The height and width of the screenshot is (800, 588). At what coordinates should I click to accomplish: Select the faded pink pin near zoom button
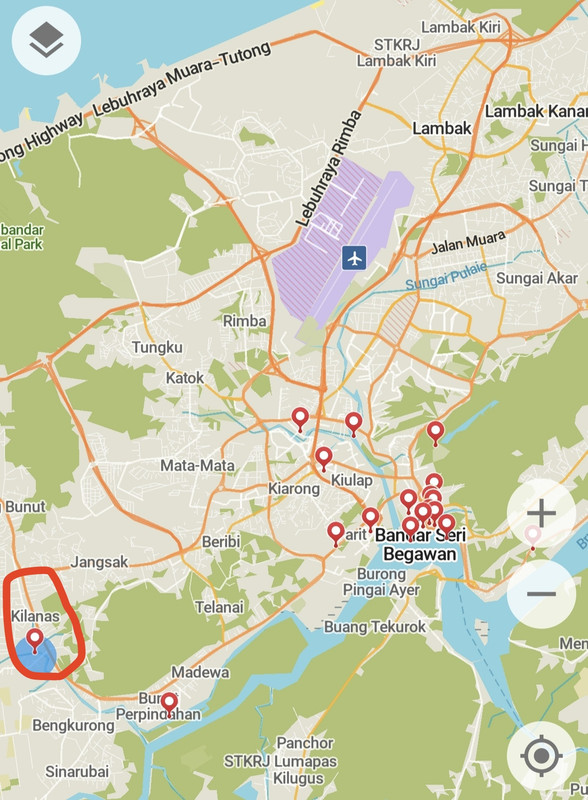point(533,538)
